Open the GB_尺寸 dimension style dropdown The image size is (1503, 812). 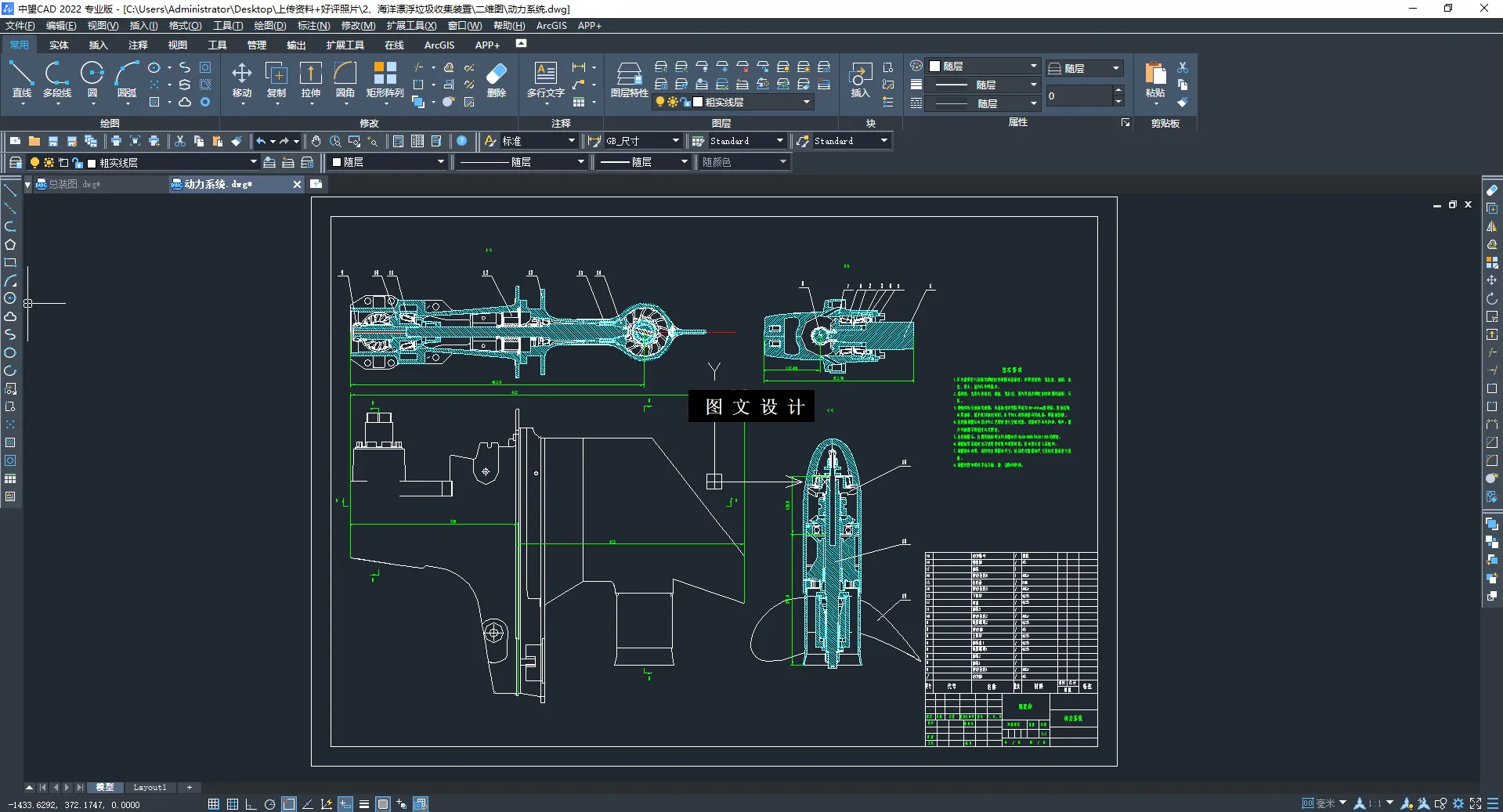(675, 141)
